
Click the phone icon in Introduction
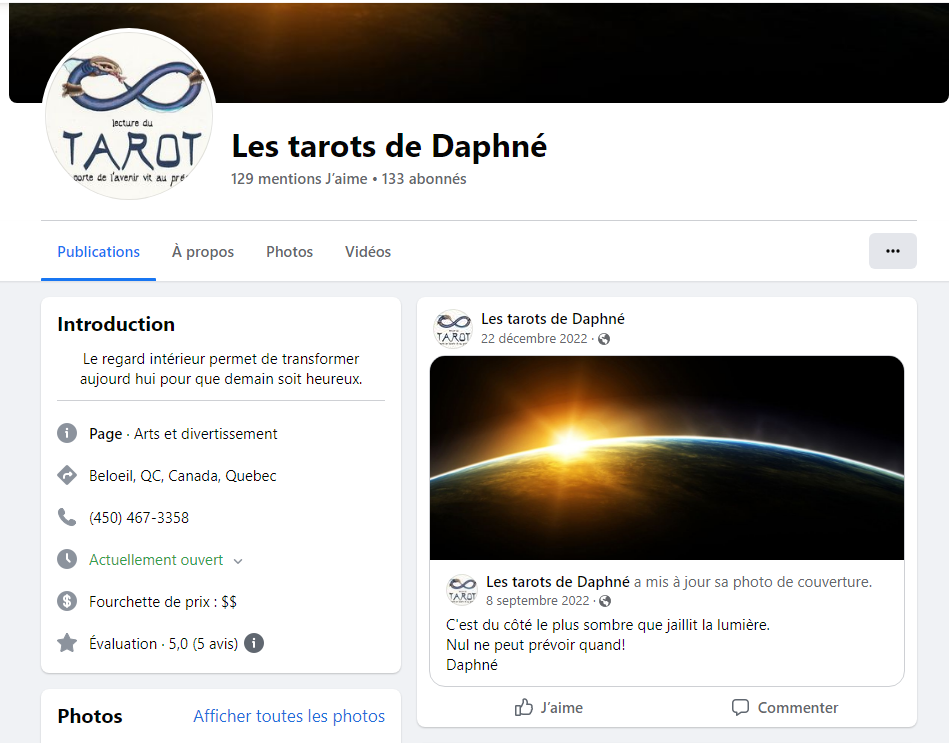click(x=67, y=517)
